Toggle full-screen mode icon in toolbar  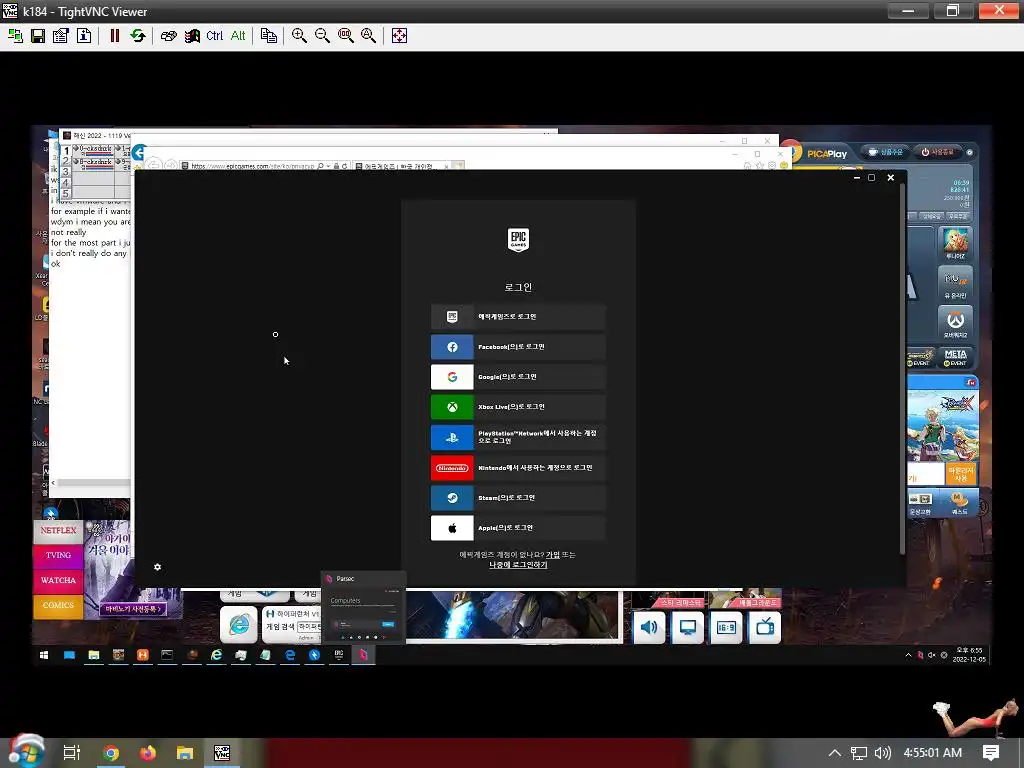point(399,36)
